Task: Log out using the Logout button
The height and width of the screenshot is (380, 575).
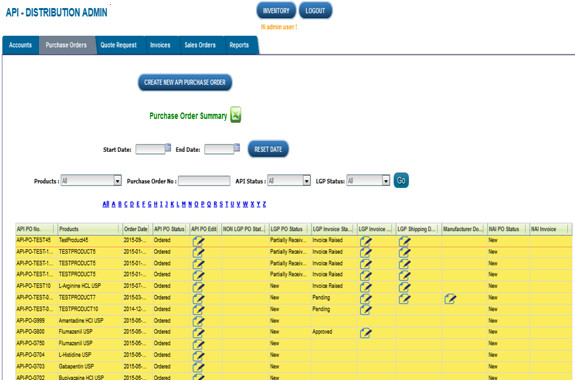Action: point(315,11)
